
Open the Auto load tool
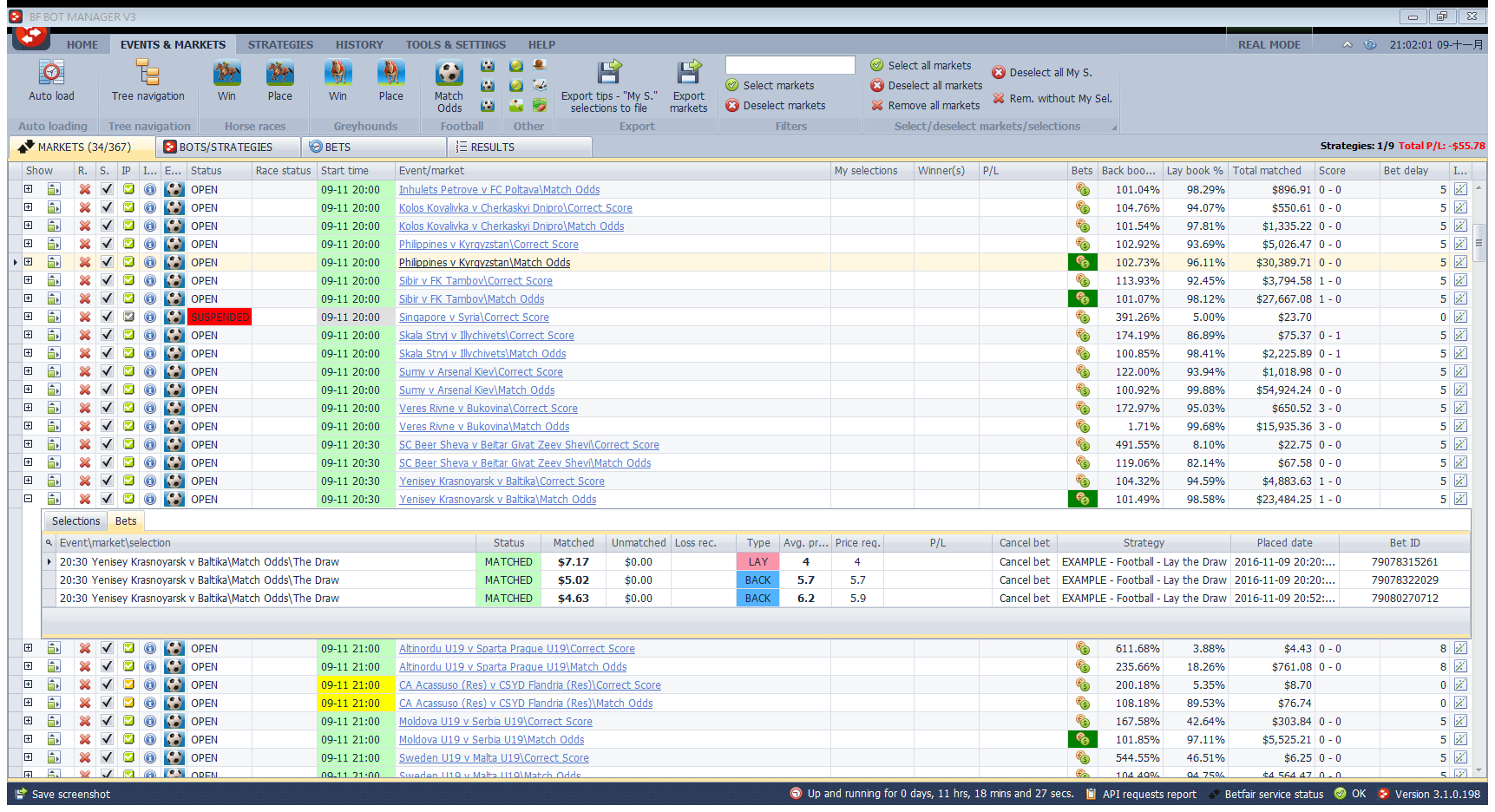pyautogui.click(x=51, y=81)
